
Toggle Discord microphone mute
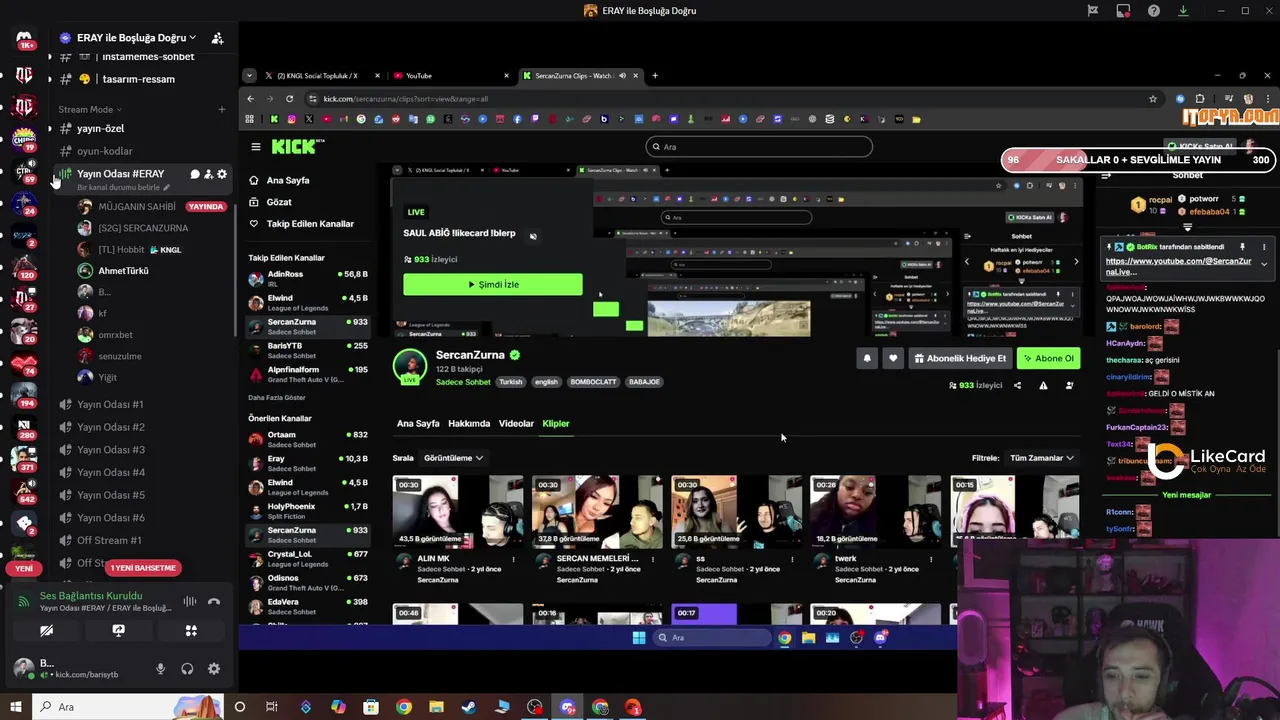click(x=160, y=669)
